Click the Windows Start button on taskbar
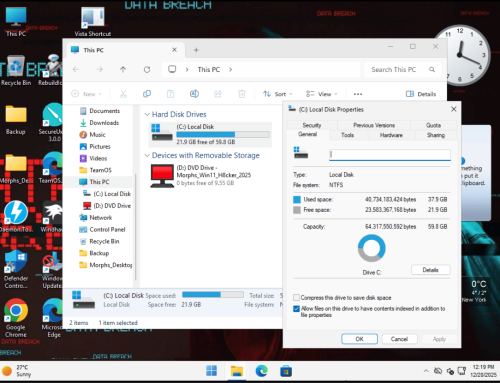The width and height of the screenshot is (500, 383). [211, 371]
